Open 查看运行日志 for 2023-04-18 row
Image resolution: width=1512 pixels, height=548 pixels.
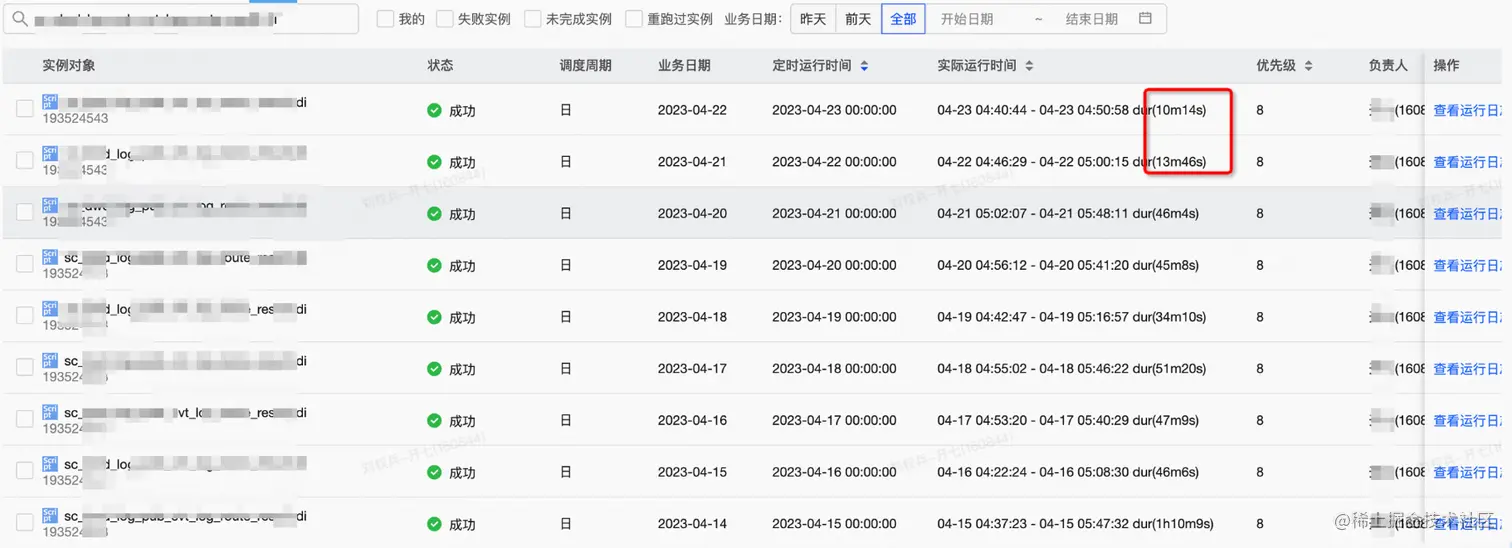coord(1467,317)
